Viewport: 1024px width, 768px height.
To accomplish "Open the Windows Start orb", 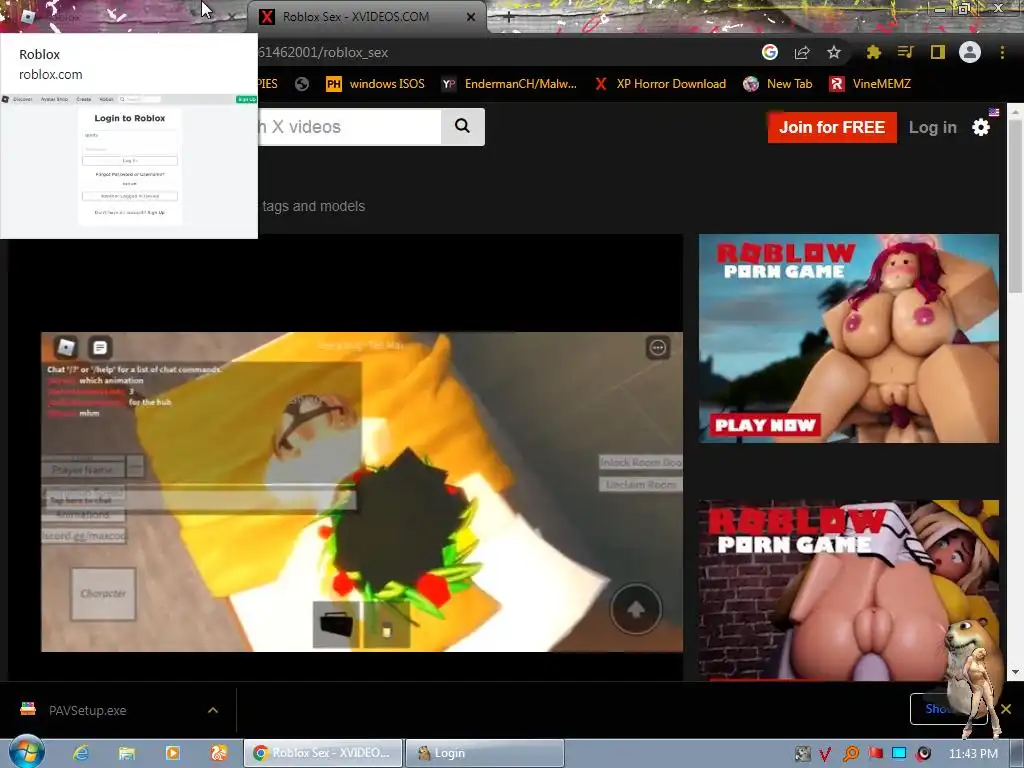I will (x=26, y=753).
